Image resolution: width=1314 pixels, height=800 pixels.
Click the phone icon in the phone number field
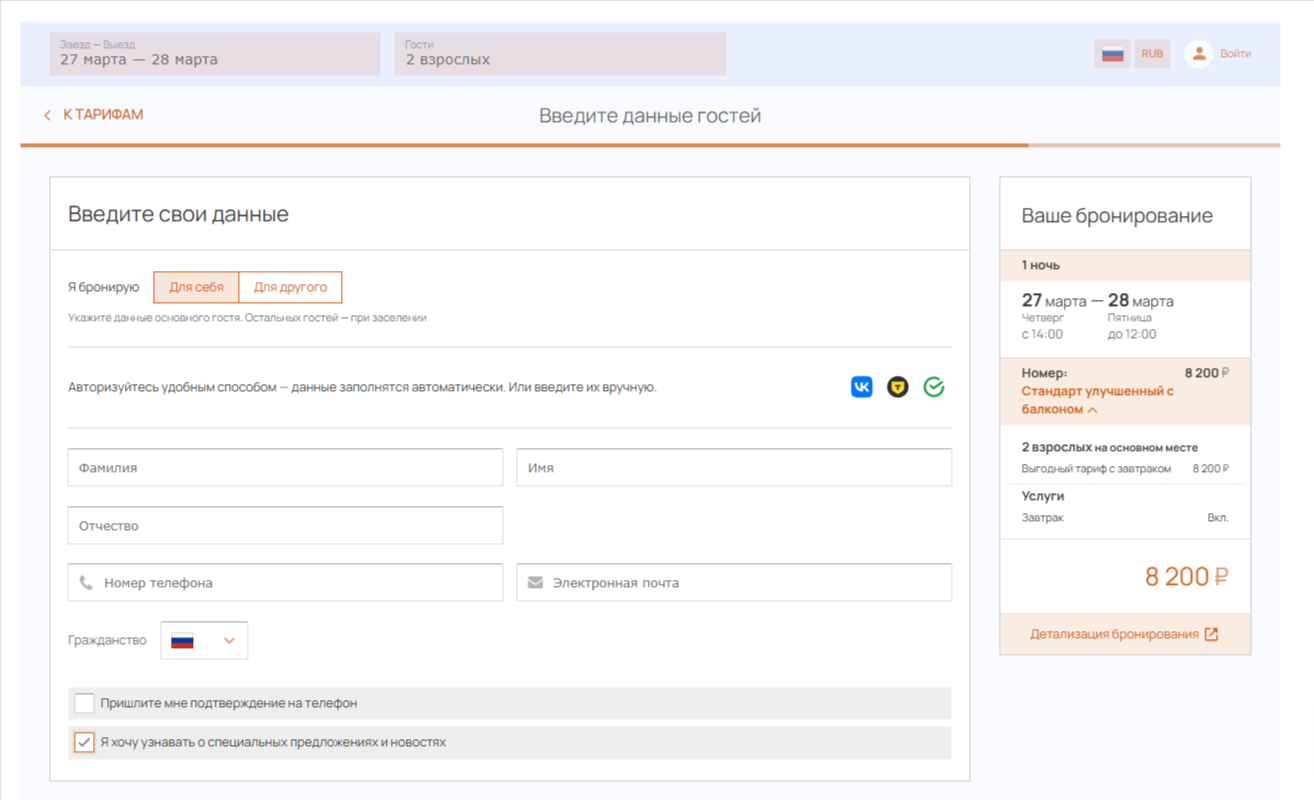(x=86, y=583)
